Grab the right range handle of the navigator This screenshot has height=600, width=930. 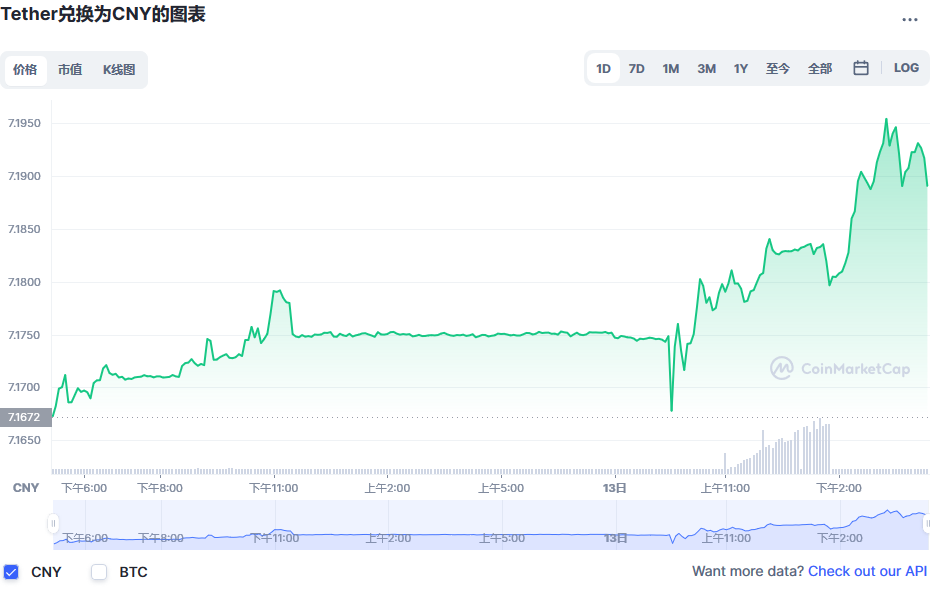926,524
